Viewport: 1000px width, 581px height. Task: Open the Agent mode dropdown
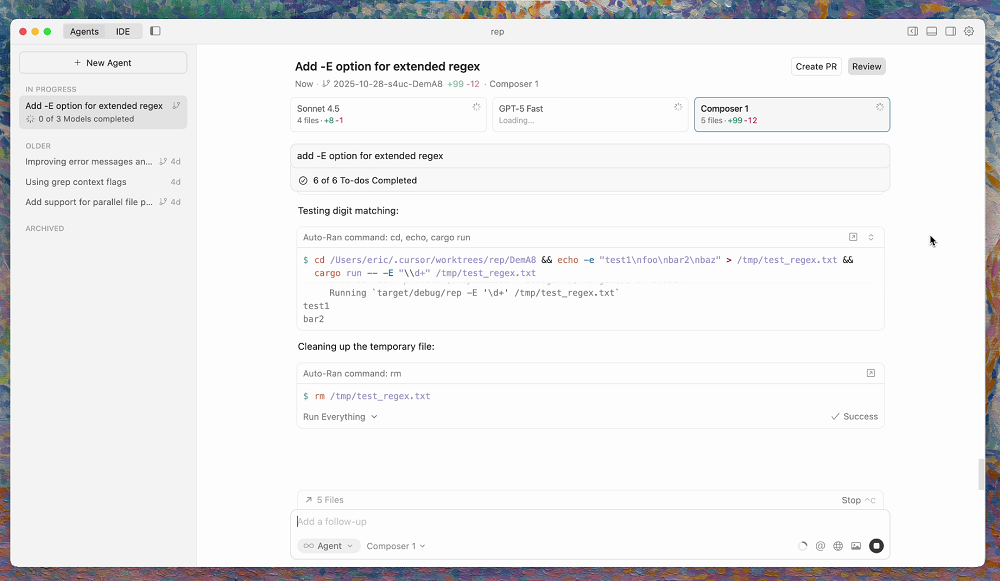[329, 546]
